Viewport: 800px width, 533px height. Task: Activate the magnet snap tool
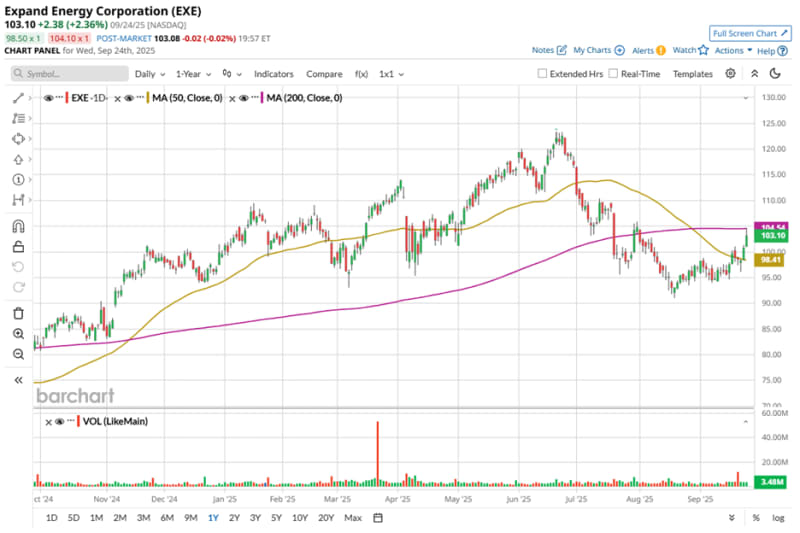pos(18,226)
